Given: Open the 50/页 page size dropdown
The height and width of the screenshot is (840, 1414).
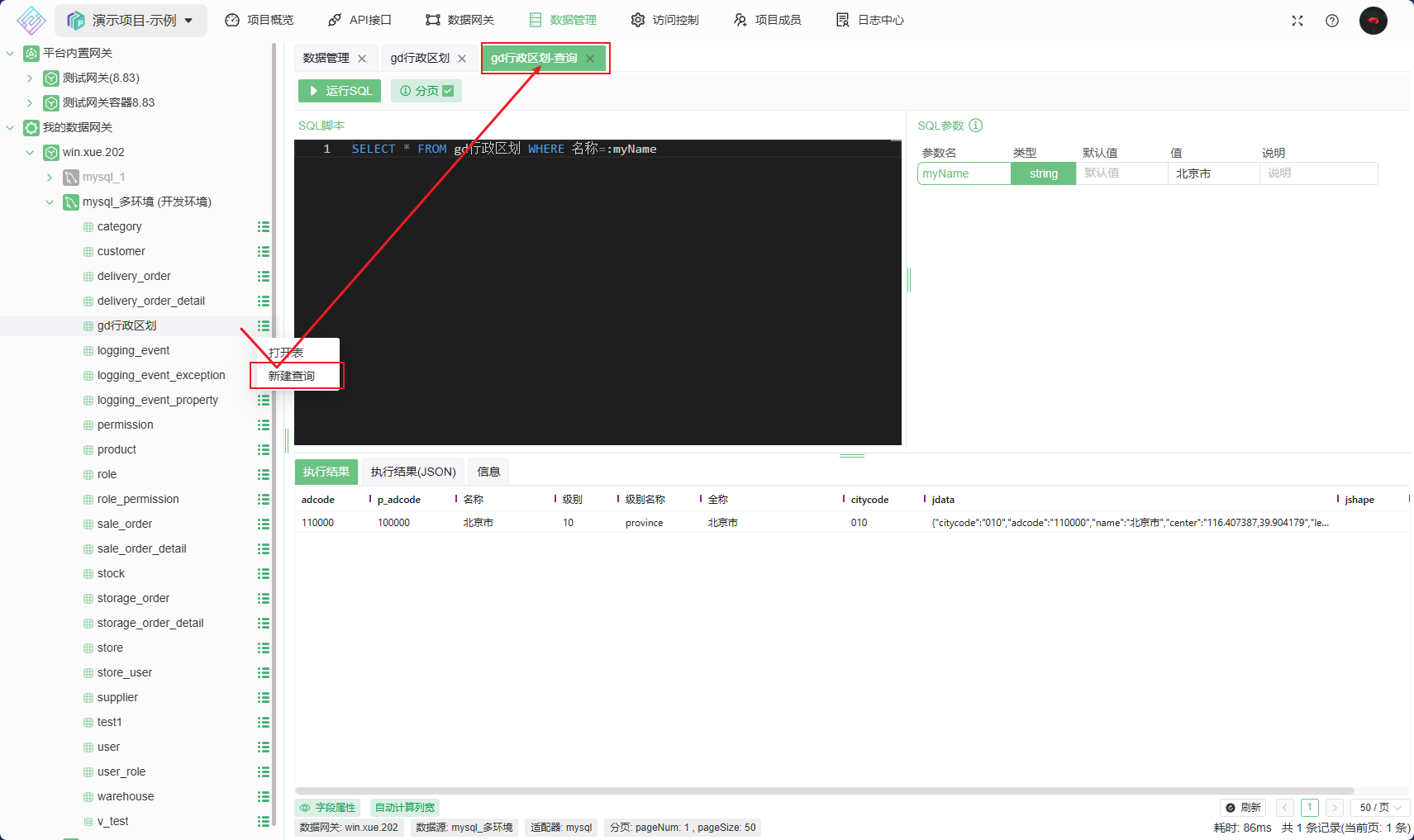Looking at the screenshot, I should (1380, 808).
